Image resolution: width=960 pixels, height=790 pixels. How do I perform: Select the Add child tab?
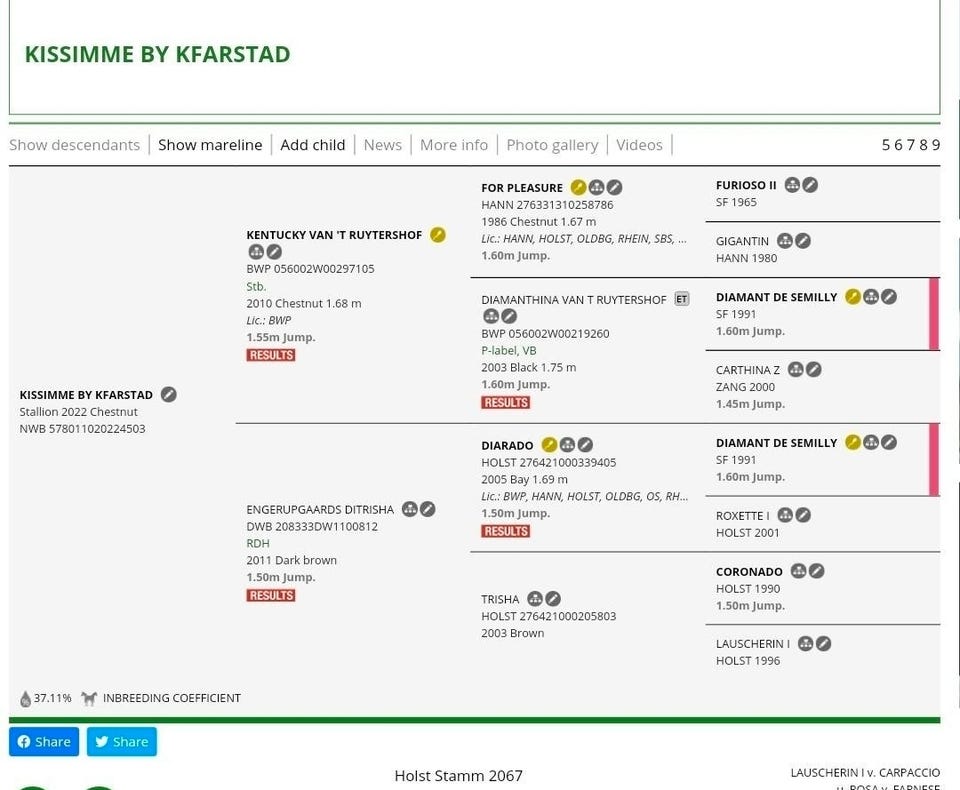coord(313,145)
